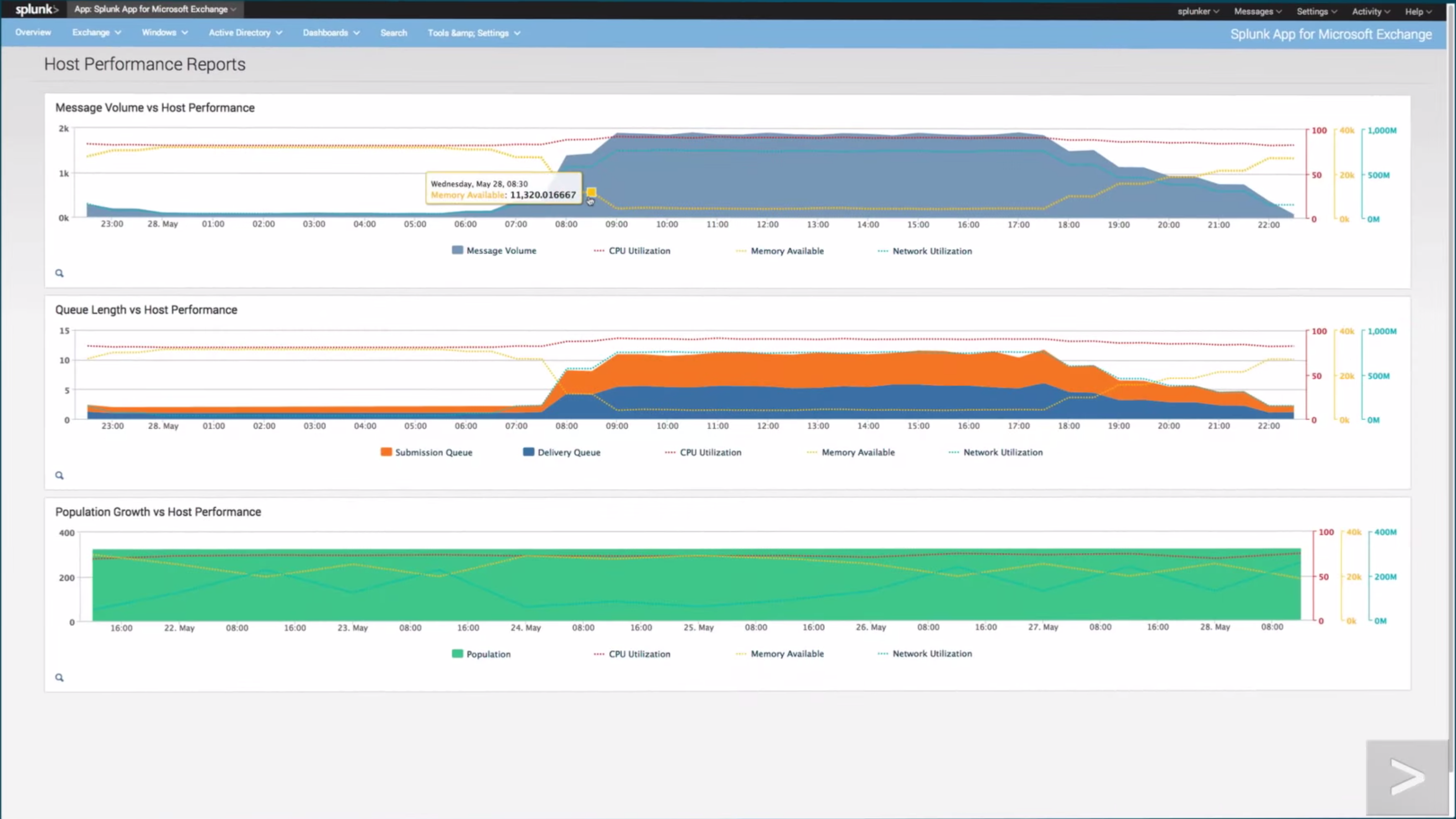Open search icon under Message Volume chart

[x=59, y=273]
